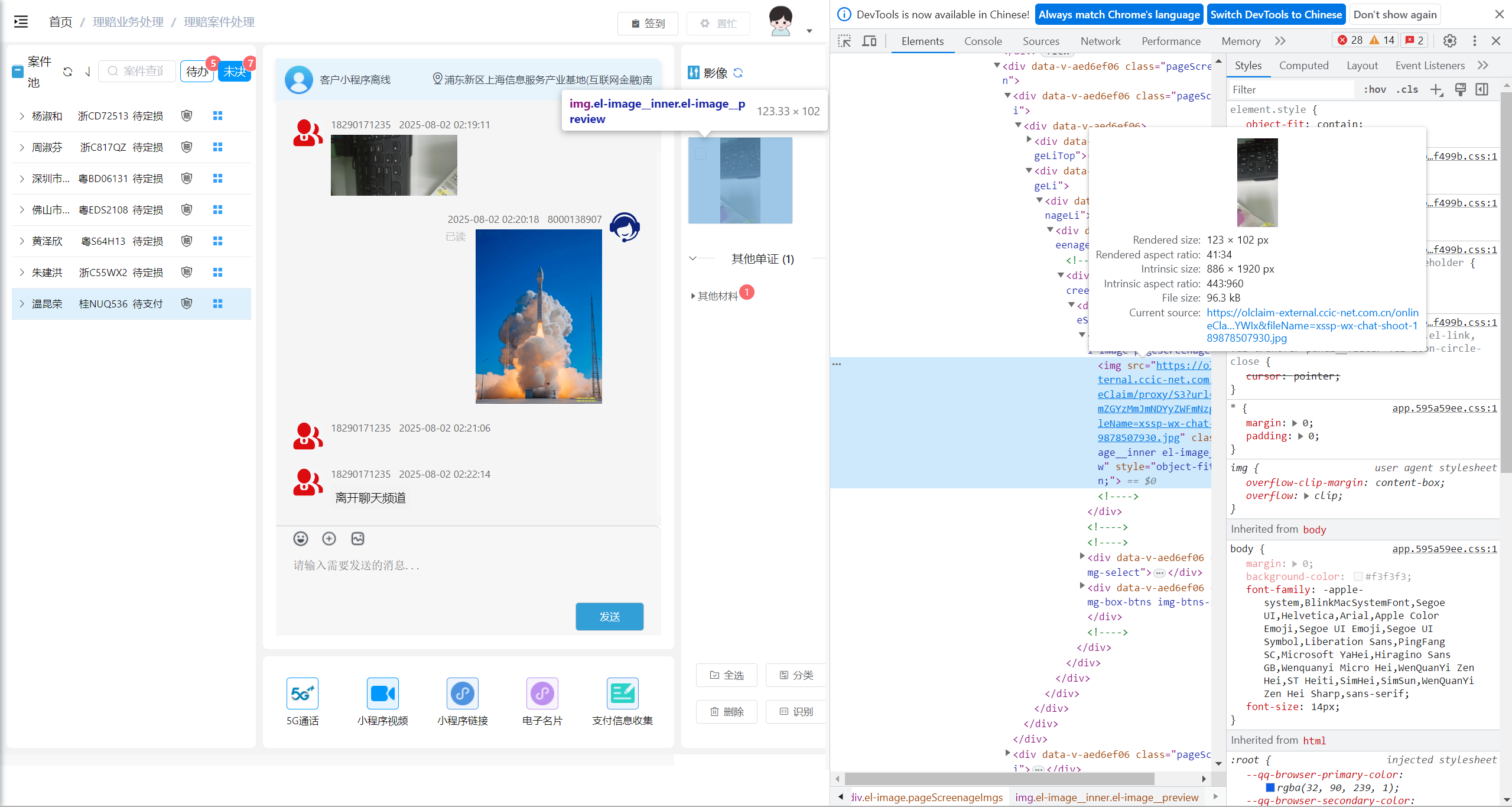Image resolution: width=1512 pixels, height=807 pixels.
Task: Click the image upload icon in chat toolbar
Action: click(357, 539)
